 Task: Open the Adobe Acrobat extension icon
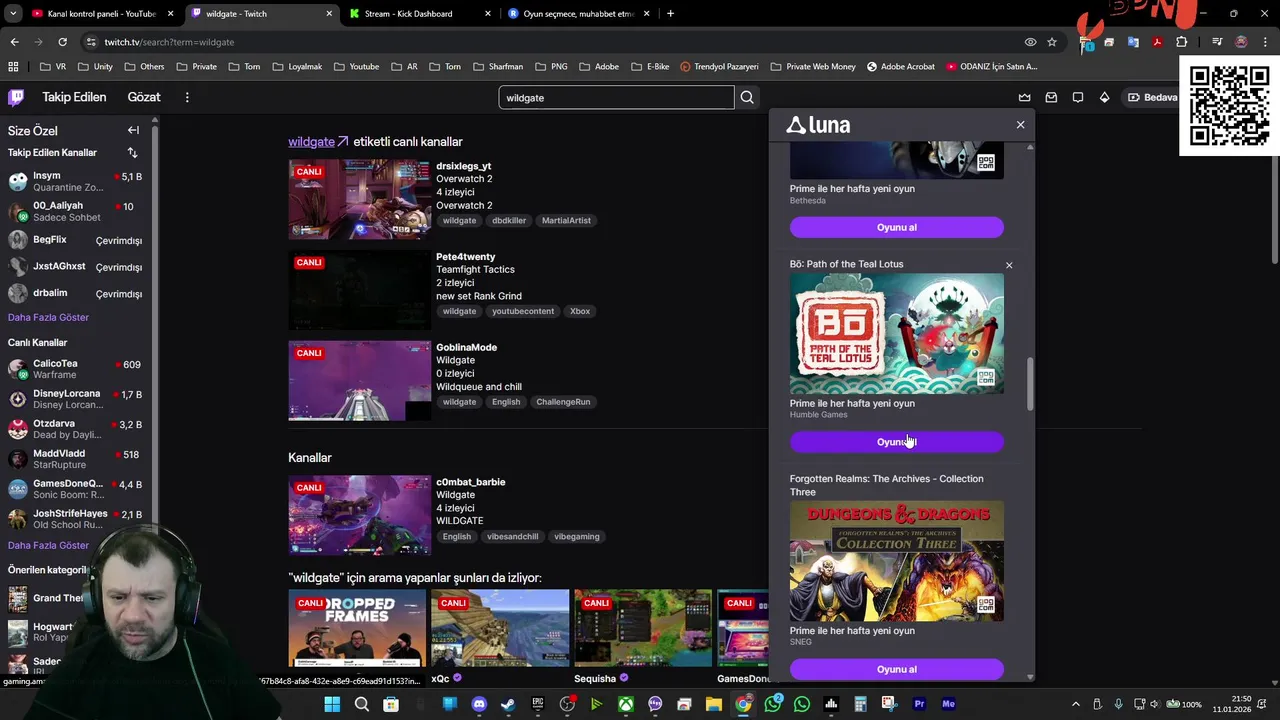coord(1157,42)
